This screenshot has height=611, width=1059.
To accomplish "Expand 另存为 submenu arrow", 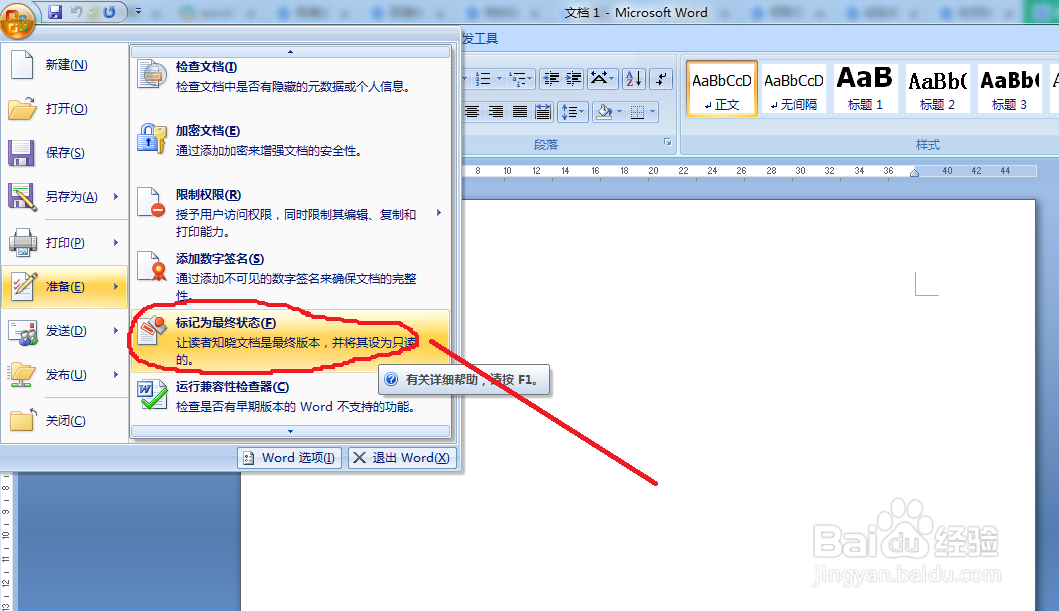I will [116, 196].
